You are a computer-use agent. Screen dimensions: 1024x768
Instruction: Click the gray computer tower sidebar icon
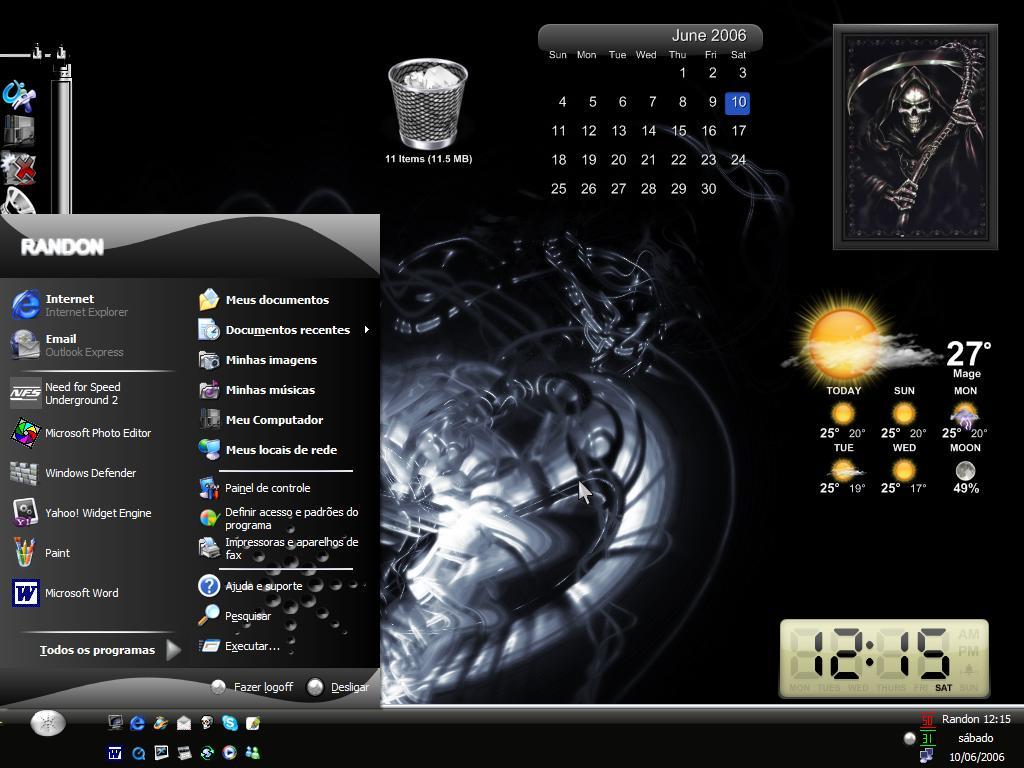coord(19,131)
